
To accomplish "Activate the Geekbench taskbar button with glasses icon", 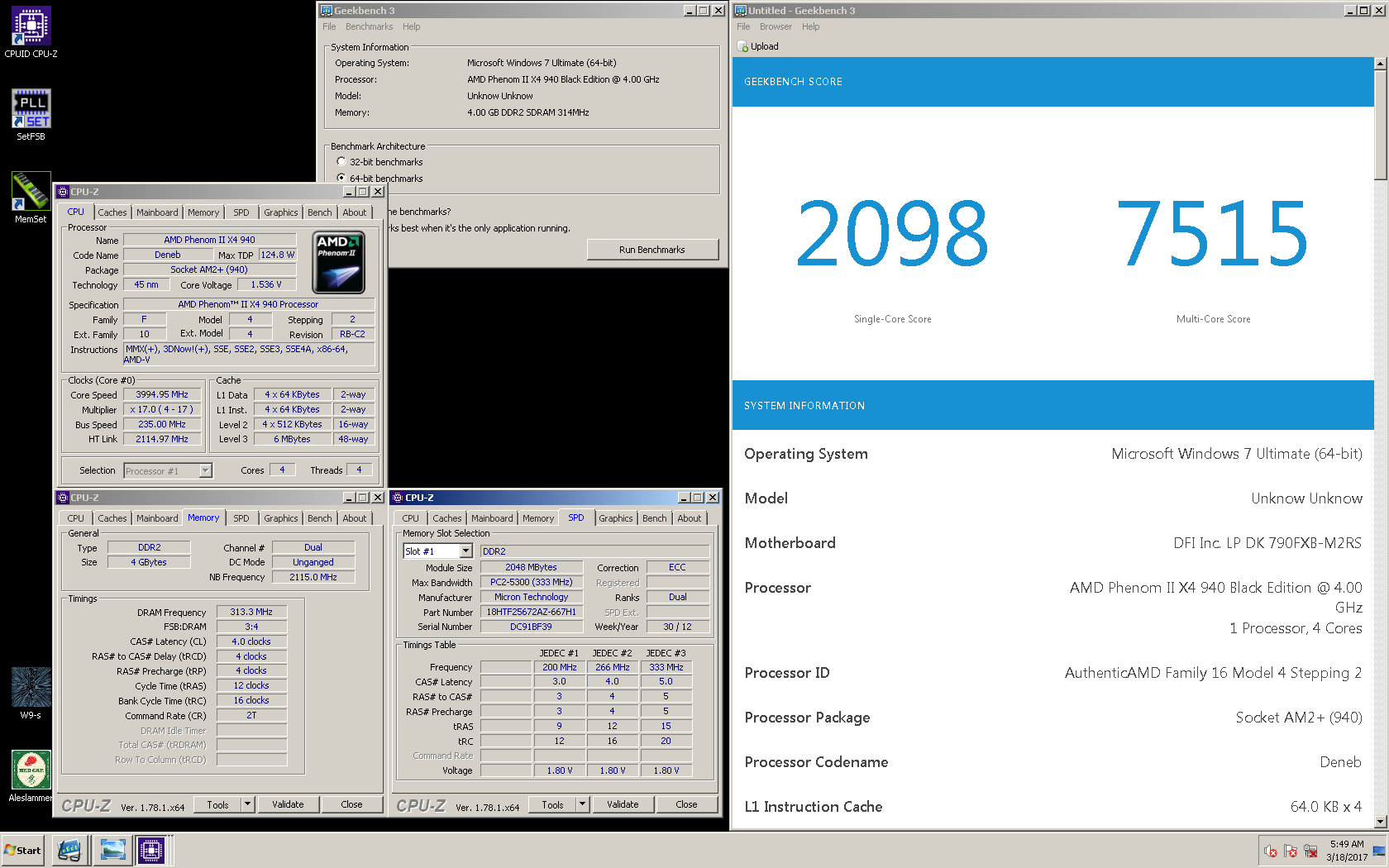I will click(x=70, y=850).
